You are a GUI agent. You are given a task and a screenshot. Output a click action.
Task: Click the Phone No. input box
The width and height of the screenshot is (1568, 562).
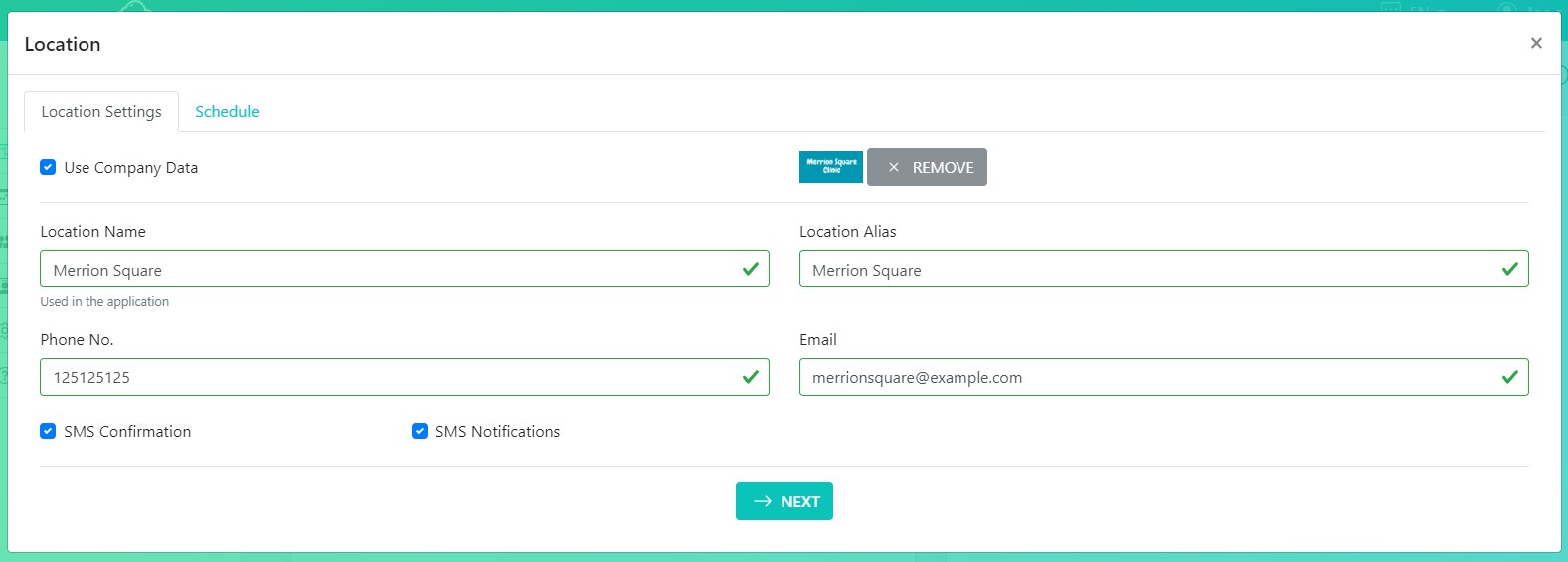click(388, 378)
